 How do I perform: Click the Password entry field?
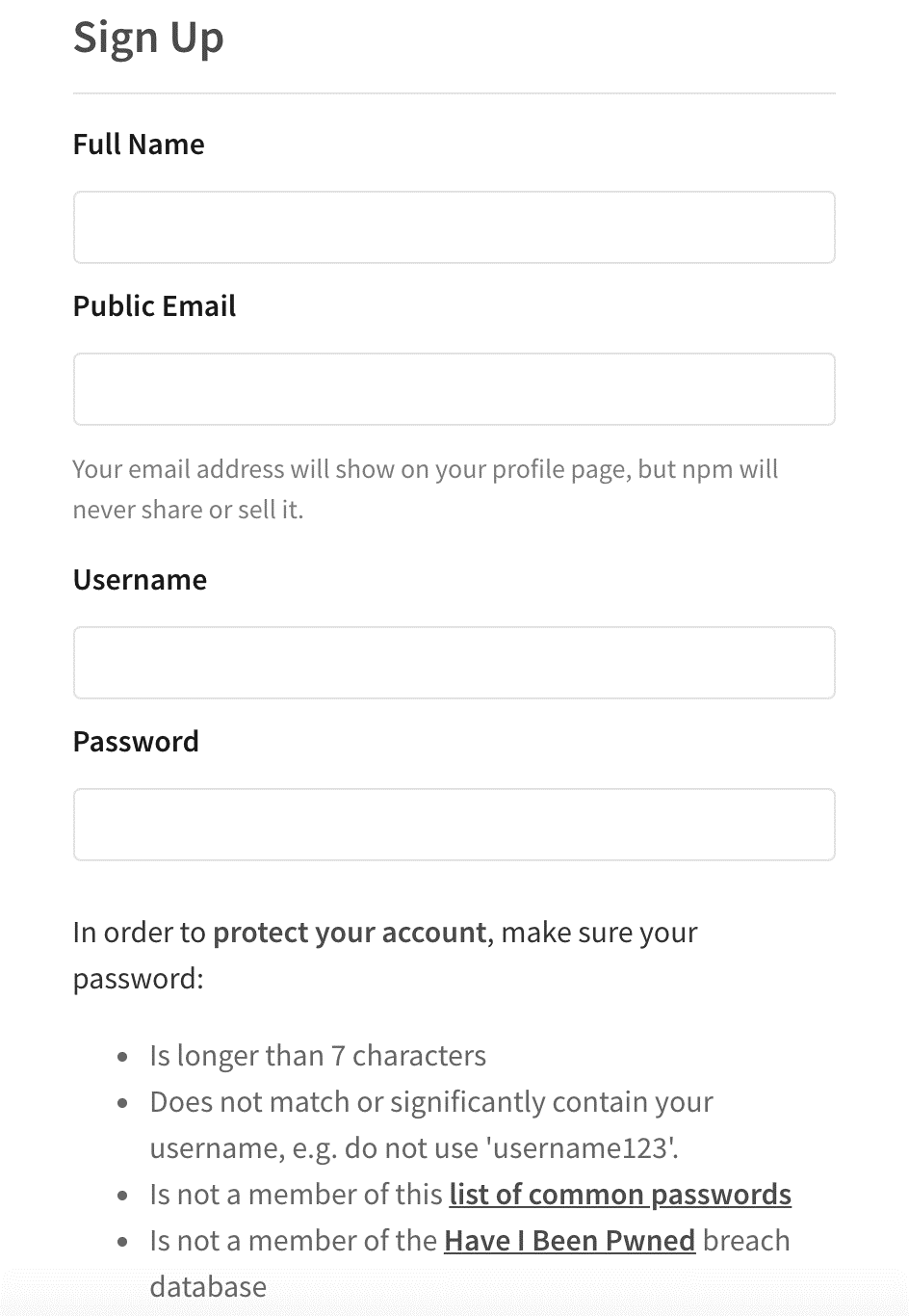pos(454,825)
